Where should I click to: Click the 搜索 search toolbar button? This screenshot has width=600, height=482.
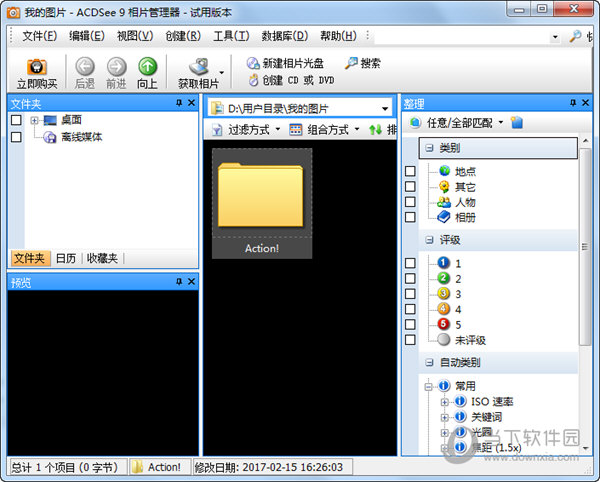[x=362, y=63]
